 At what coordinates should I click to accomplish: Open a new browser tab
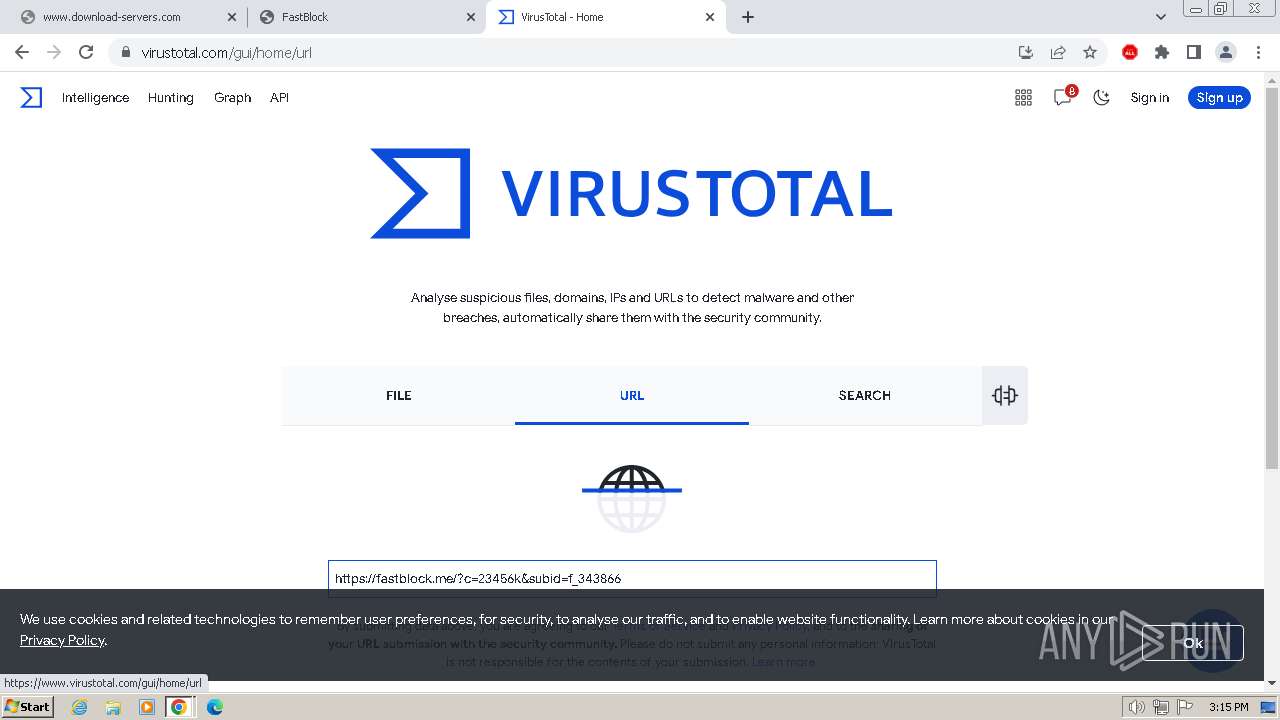748,17
